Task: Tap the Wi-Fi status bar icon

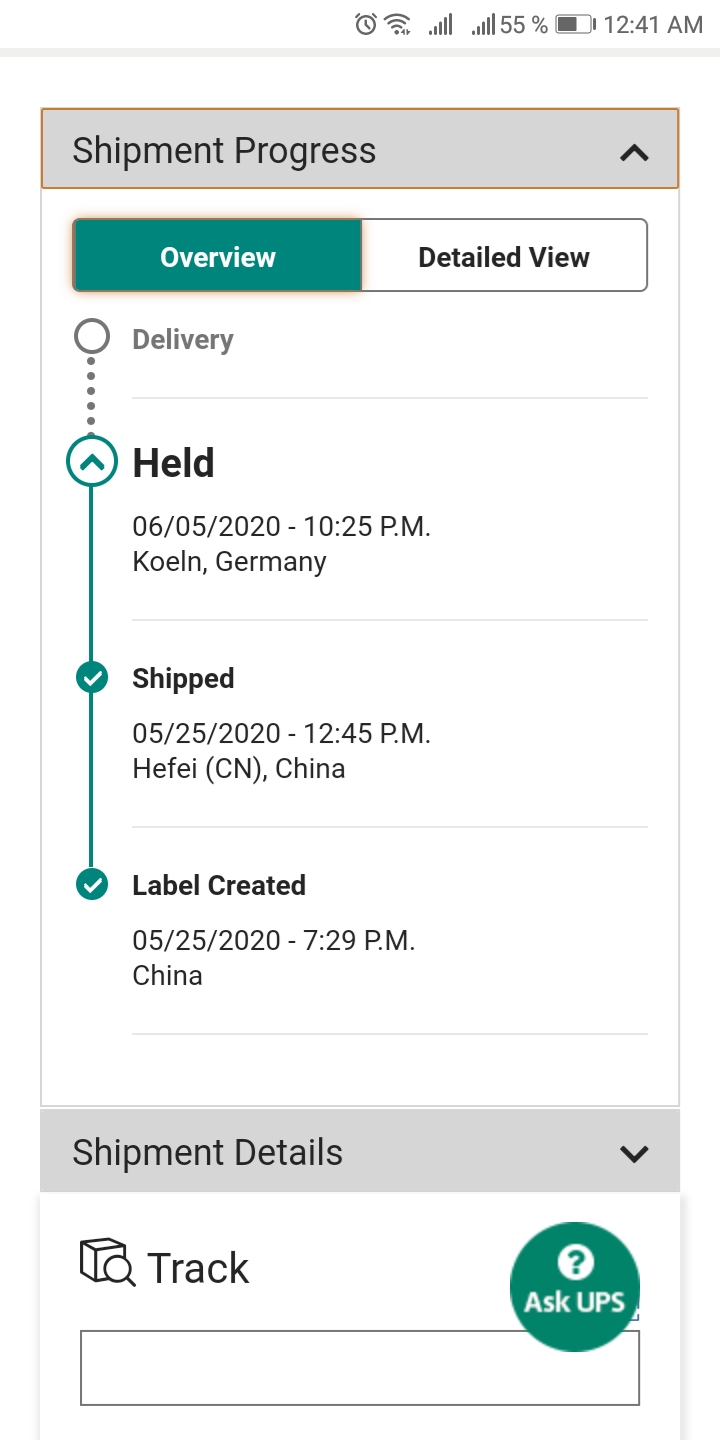Action: point(398,24)
